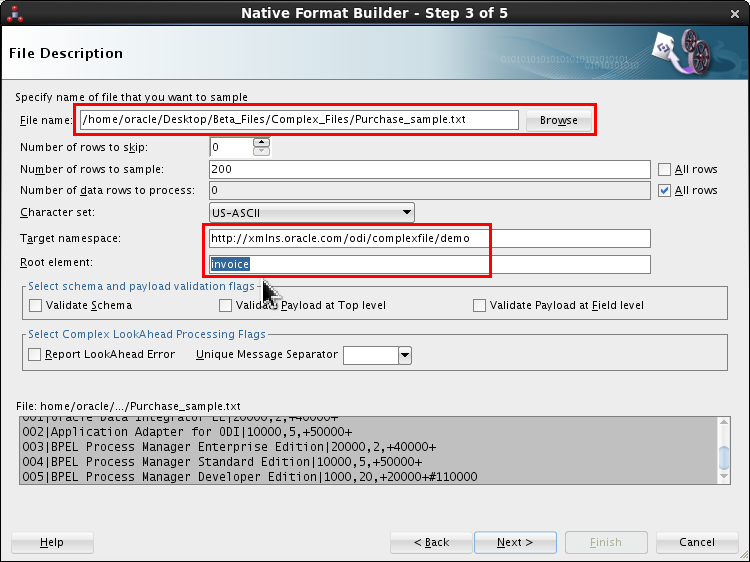Click the Browse button
Screen dimensions: 750x562
tap(558, 120)
